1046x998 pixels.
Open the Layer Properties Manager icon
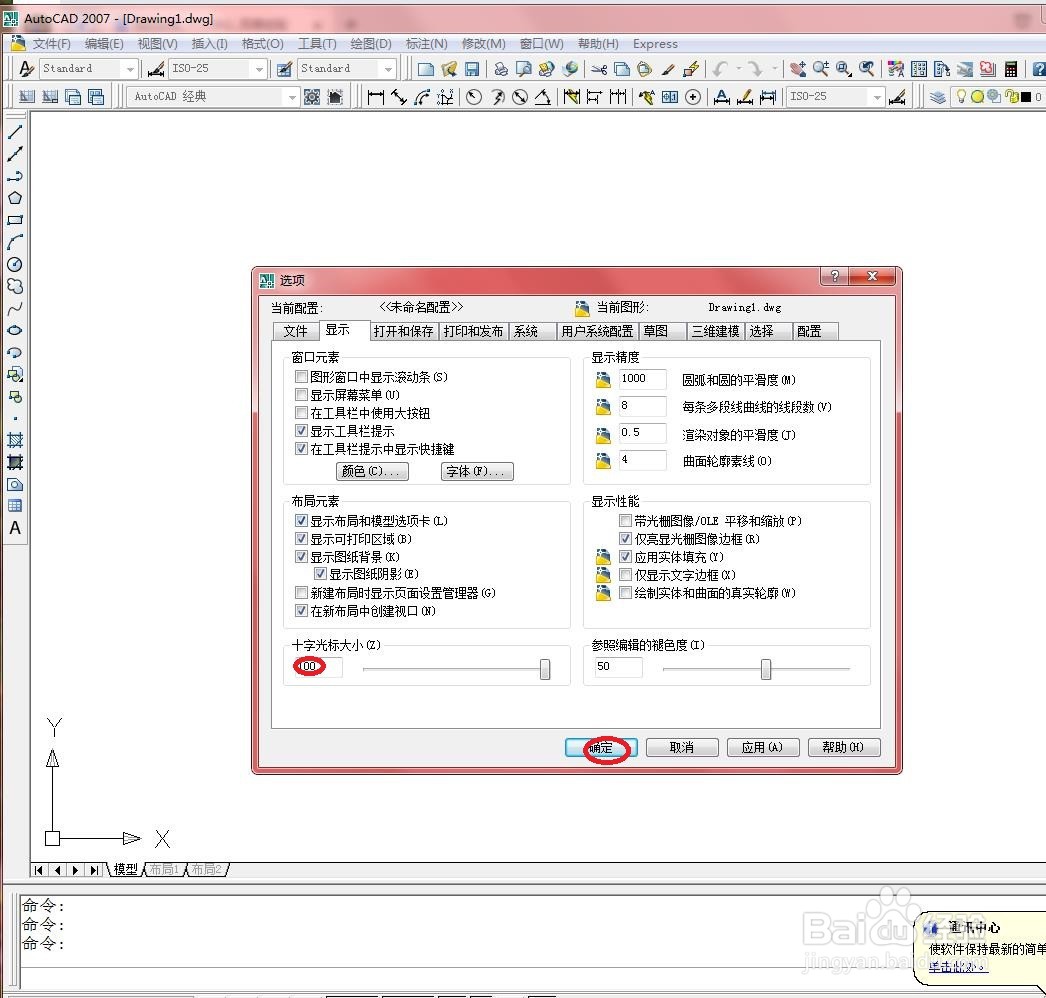point(938,97)
